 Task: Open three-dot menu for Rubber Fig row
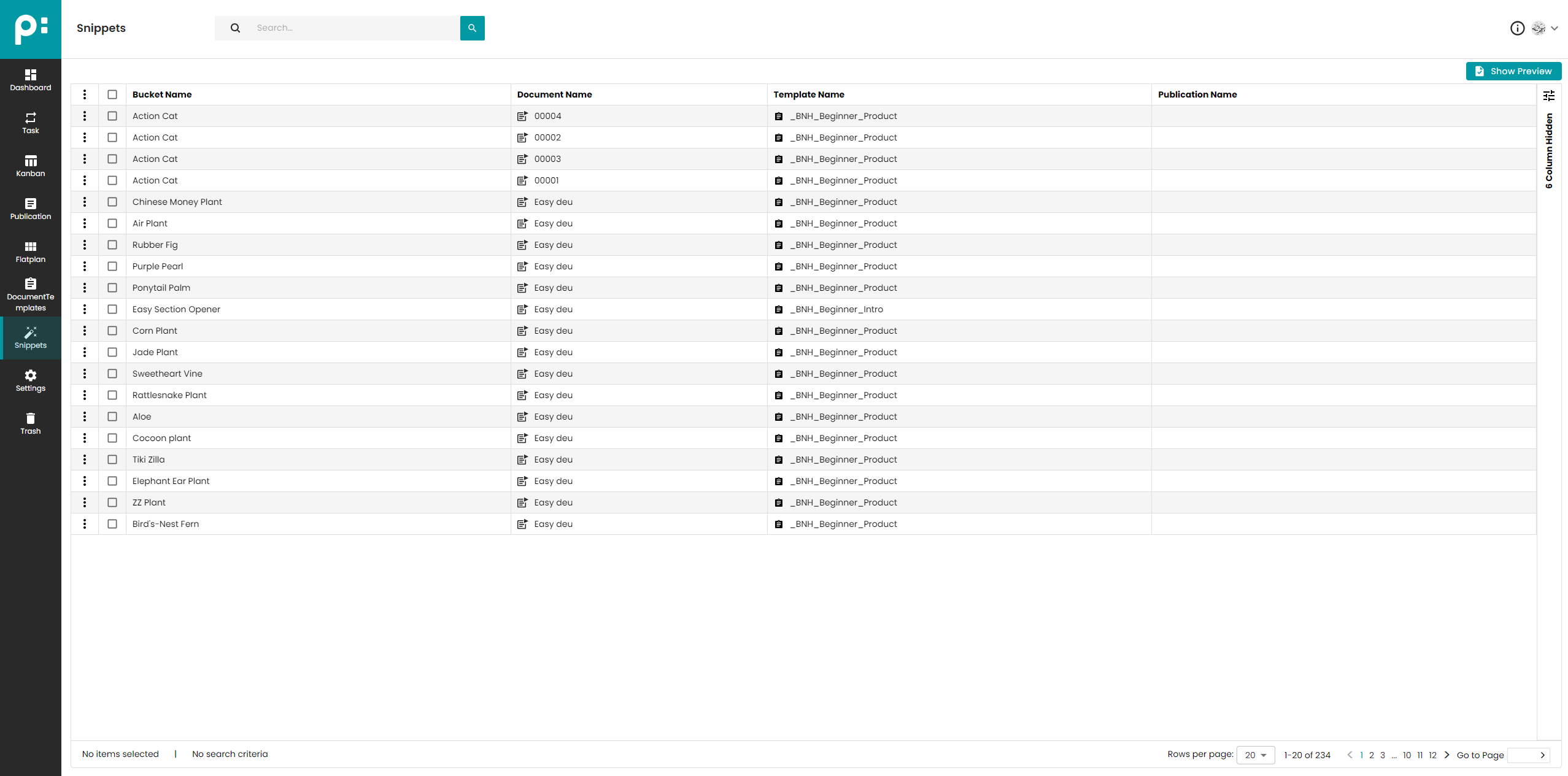click(x=85, y=245)
